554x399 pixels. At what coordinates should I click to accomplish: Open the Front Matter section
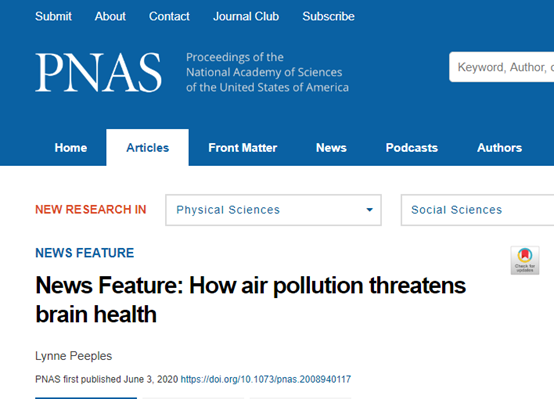pyautogui.click(x=242, y=148)
